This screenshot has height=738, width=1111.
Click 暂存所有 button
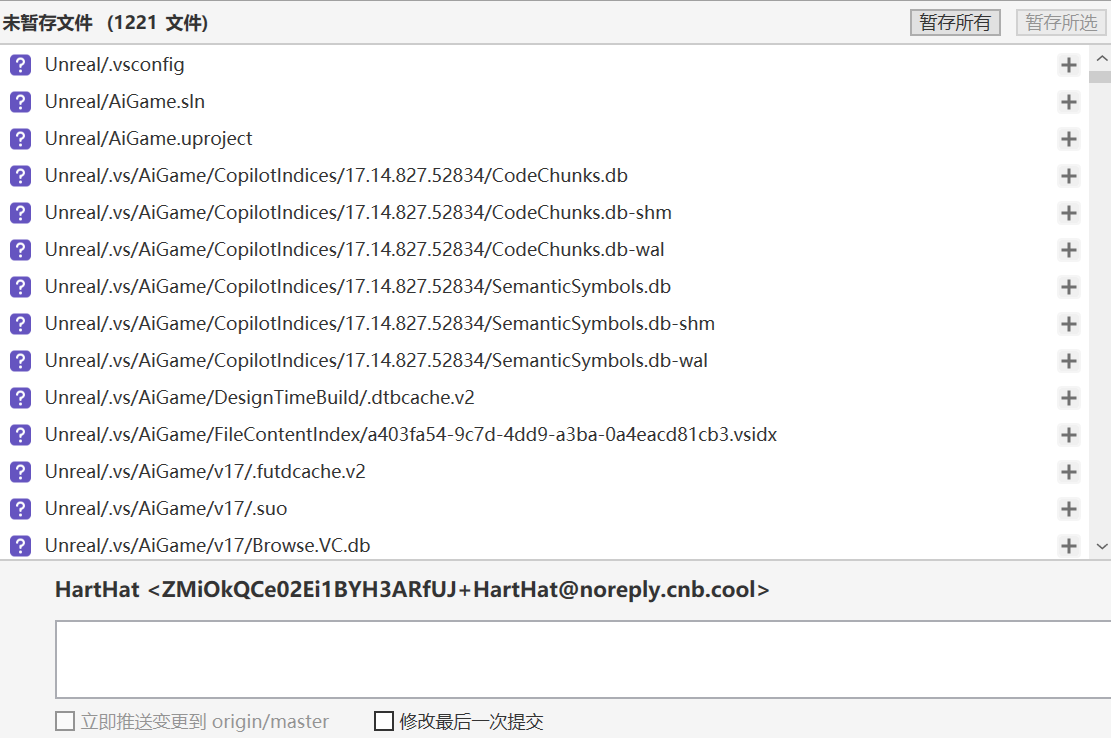click(955, 22)
